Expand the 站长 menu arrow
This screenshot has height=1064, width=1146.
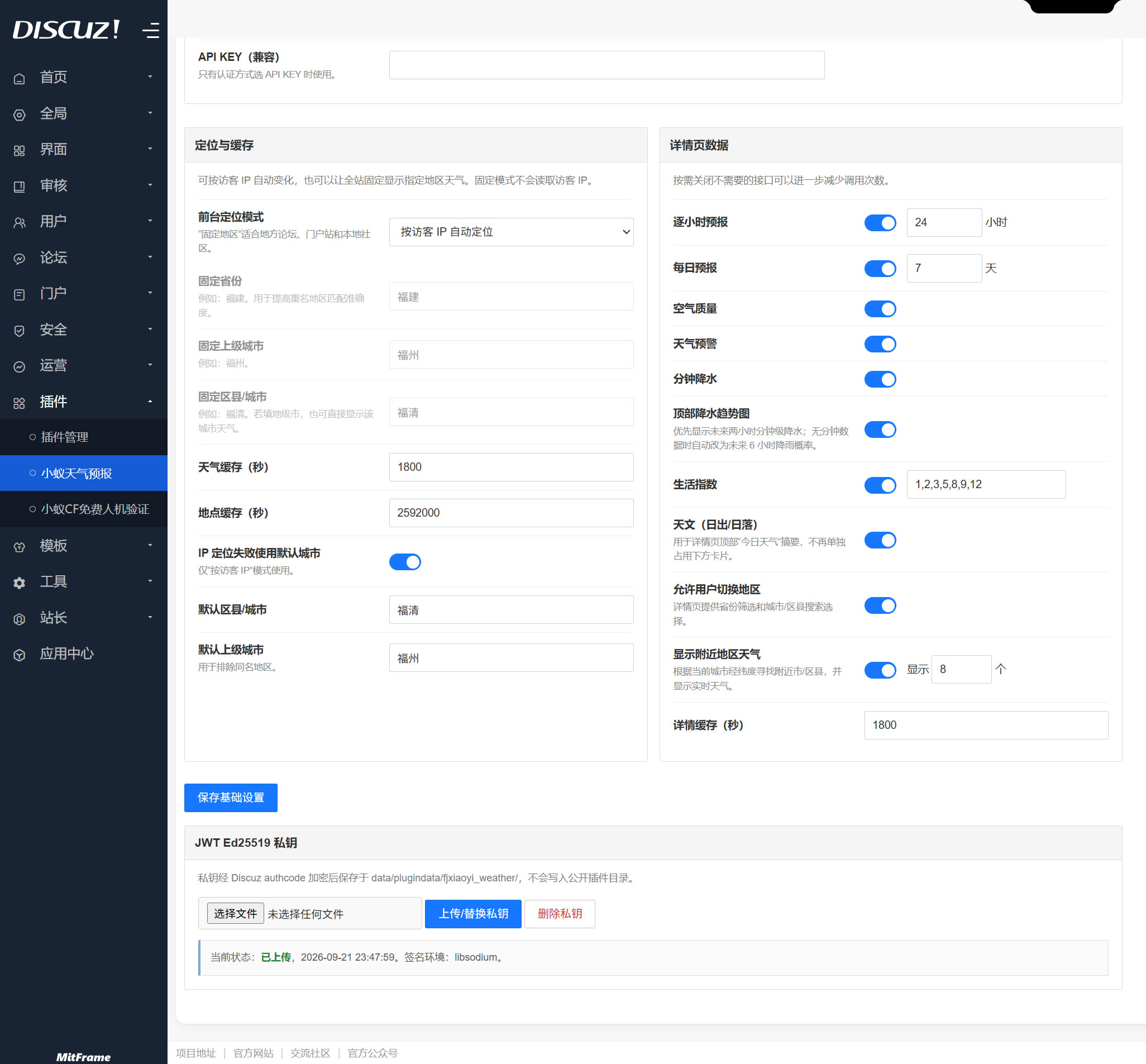coord(150,617)
